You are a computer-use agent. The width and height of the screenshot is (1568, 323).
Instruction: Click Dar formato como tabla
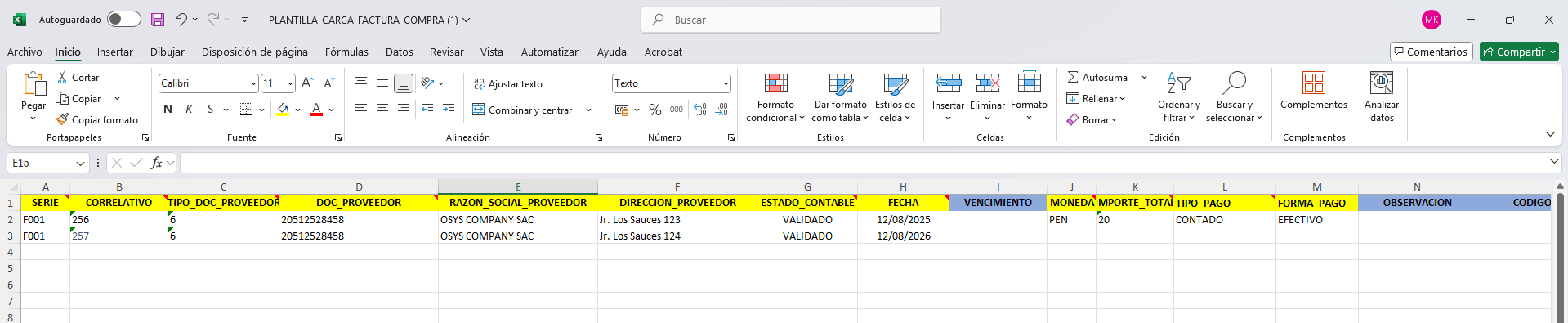840,97
